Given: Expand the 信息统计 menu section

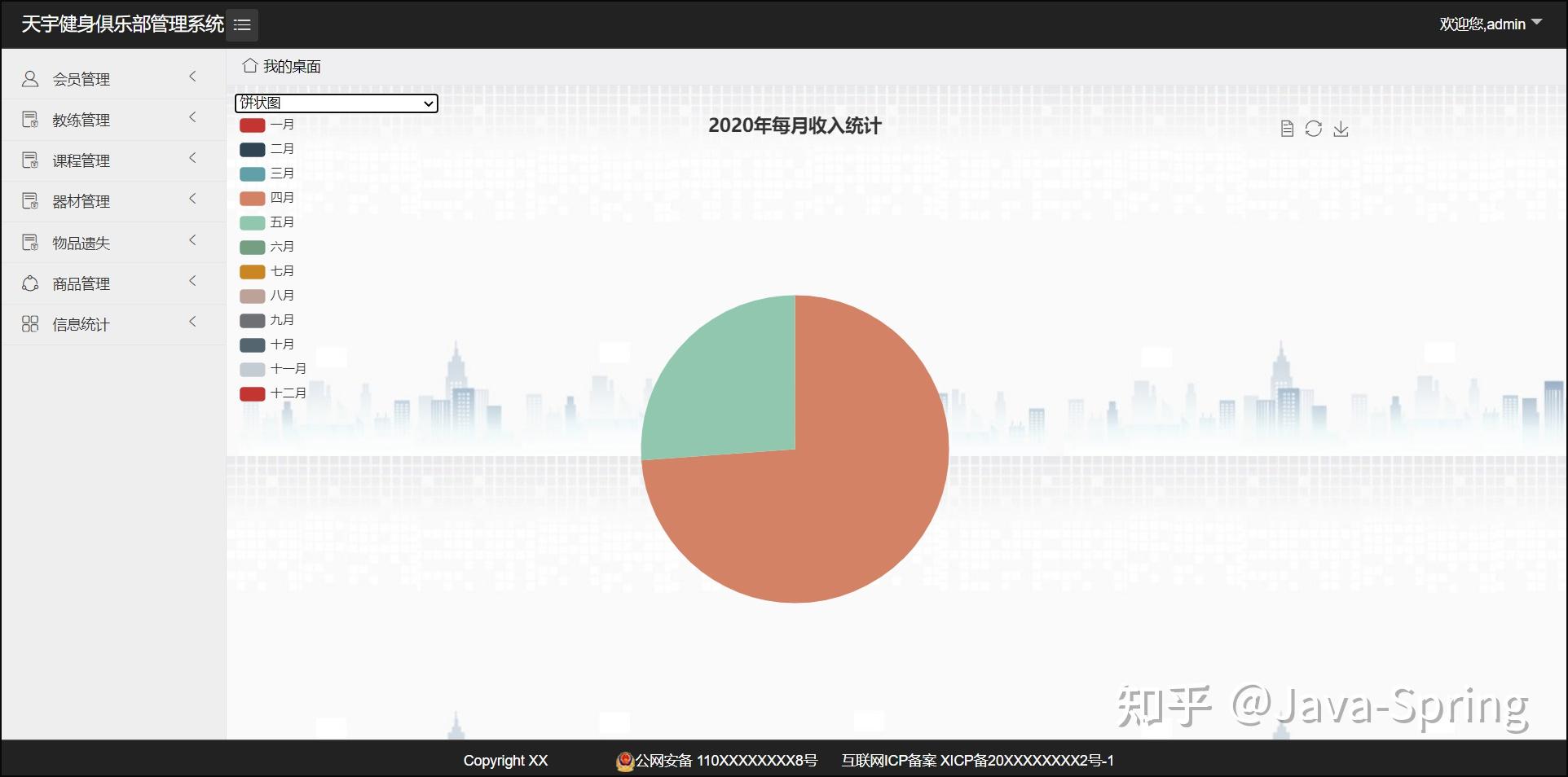Looking at the screenshot, I should 192,323.
